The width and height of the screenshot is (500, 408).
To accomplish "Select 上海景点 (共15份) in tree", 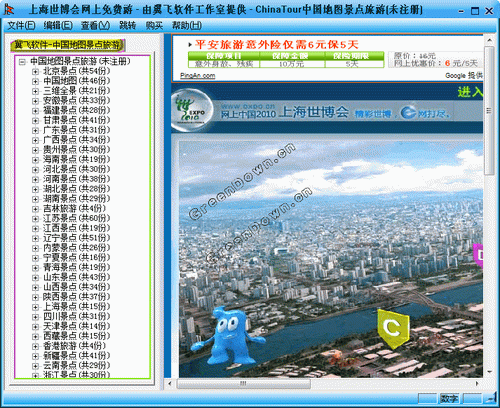I will (x=76, y=307).
